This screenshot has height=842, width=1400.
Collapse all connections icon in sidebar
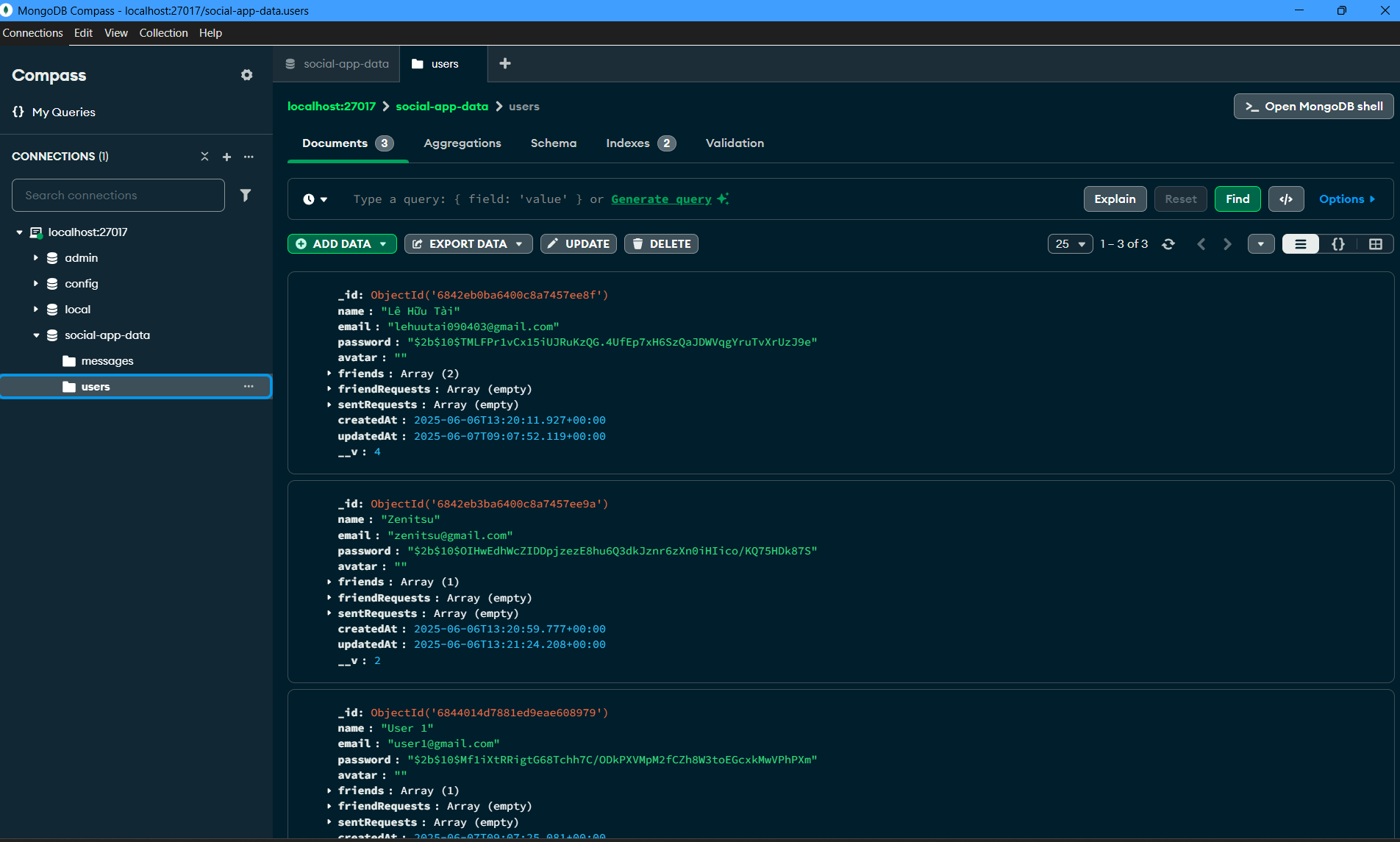[204, 157]
